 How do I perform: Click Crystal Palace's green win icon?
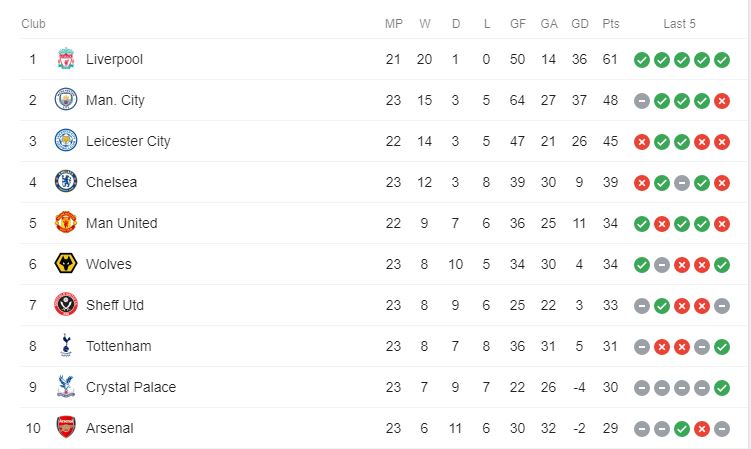[722, 388]
